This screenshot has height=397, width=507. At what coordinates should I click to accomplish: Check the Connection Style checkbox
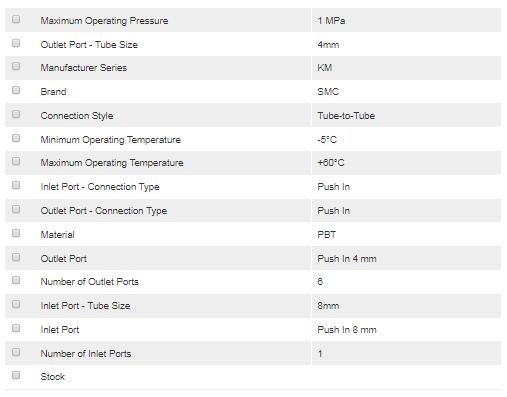(x=16, y=114)
